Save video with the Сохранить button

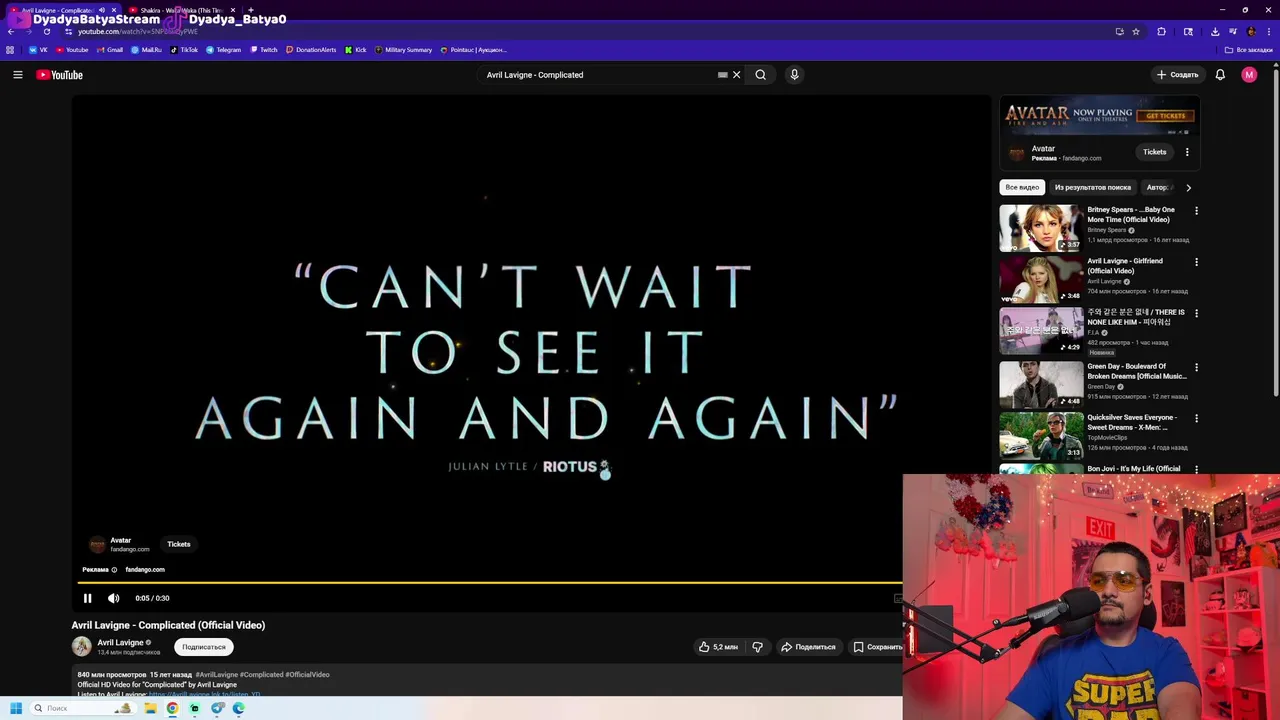click(x=877, y=647)
